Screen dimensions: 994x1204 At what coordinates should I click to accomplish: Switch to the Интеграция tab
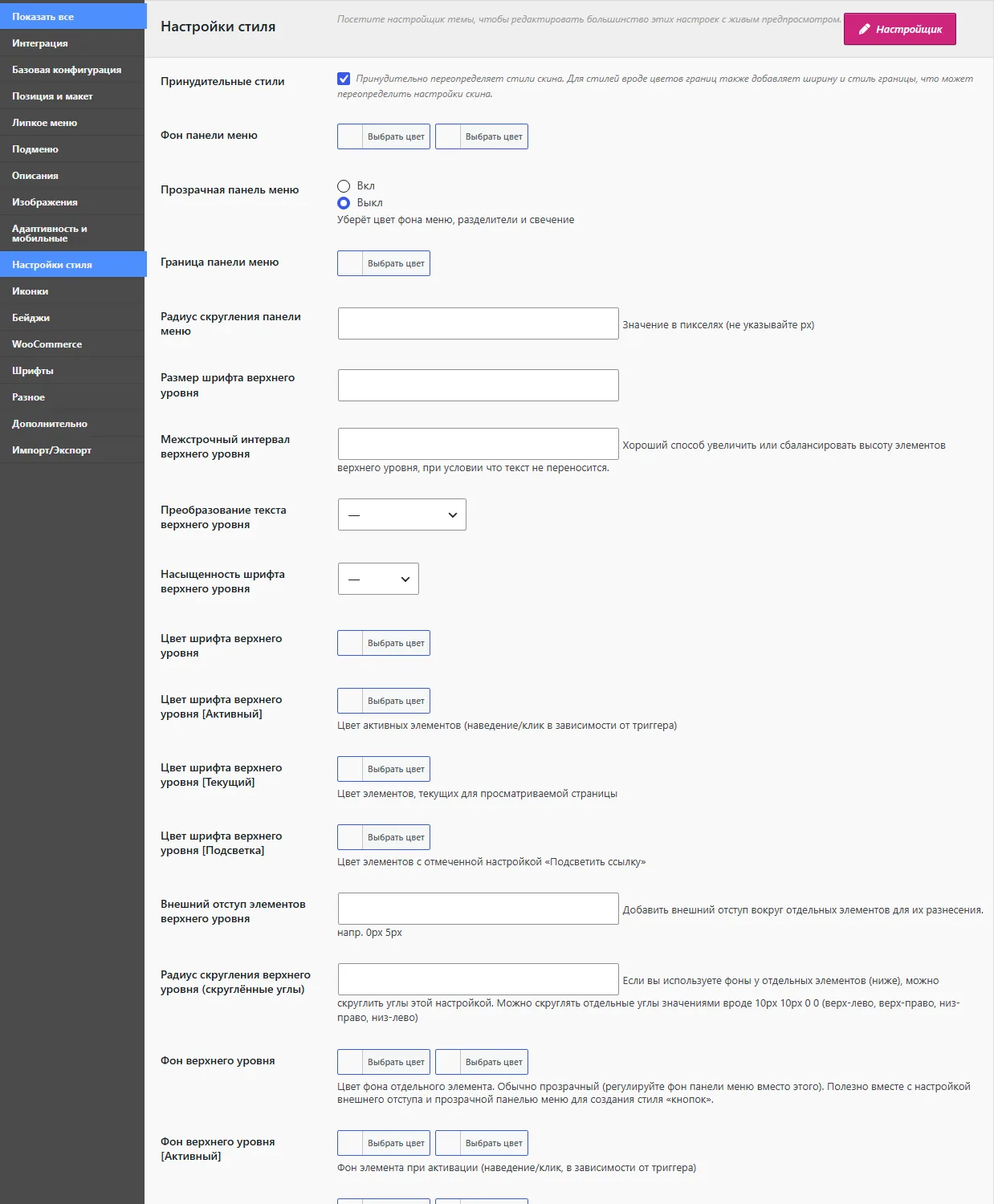pos(72,43)
